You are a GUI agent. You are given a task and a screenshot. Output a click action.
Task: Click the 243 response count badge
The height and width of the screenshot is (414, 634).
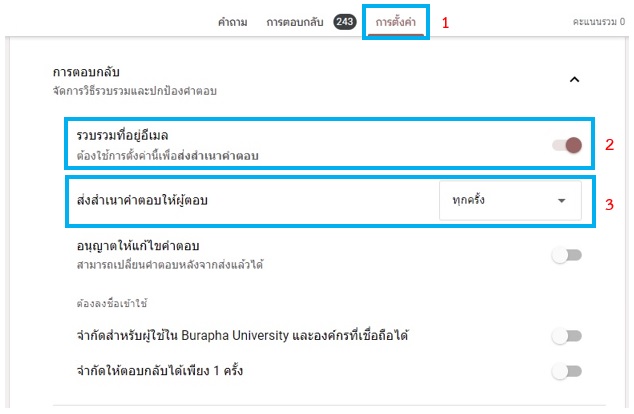(x=342, y=21)
